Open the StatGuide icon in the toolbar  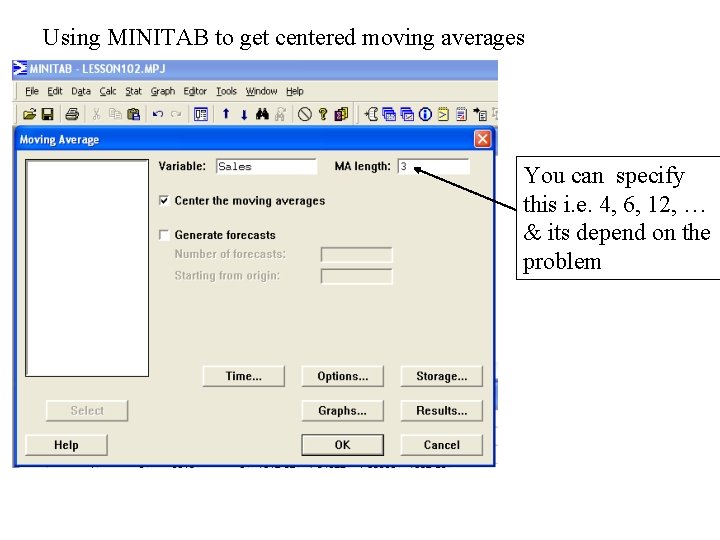pyautogui.click(x=341, y=114)
